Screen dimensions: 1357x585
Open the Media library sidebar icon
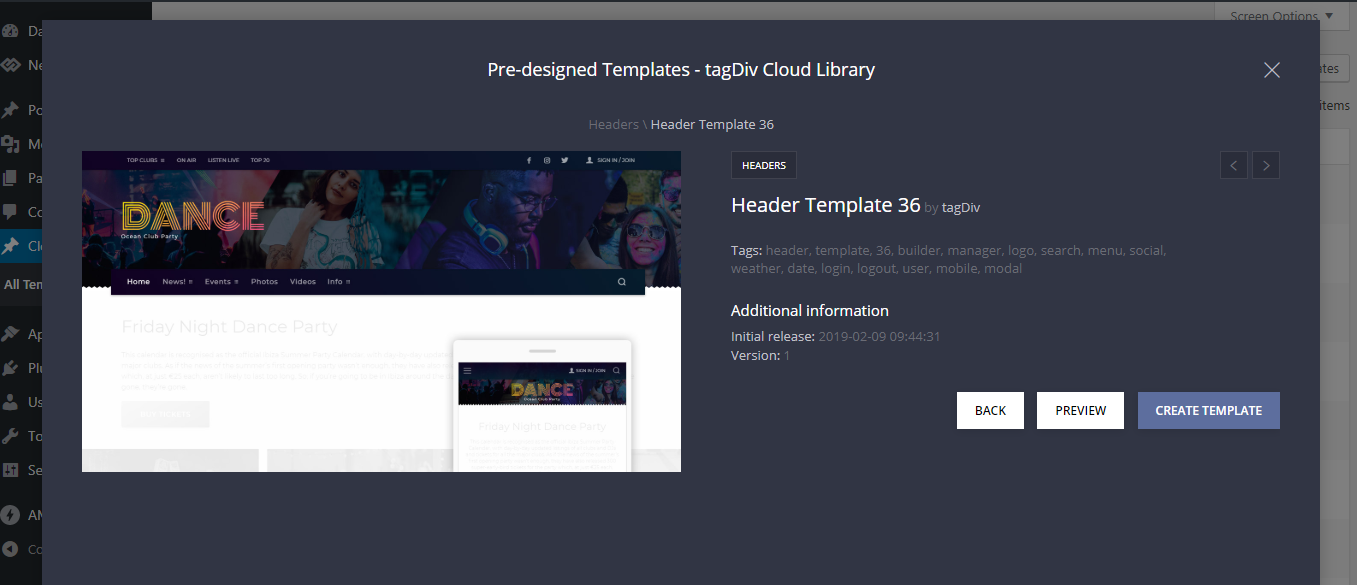(10, 144)
